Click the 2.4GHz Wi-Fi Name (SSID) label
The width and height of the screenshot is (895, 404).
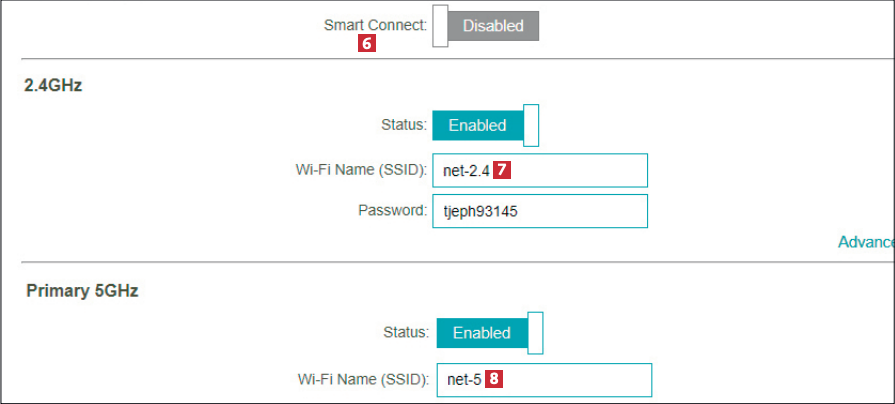362,170
